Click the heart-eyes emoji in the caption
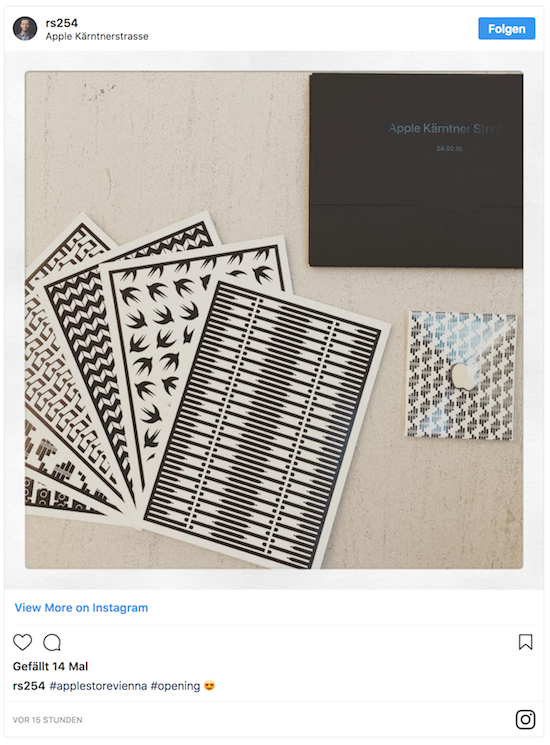The width and height of the screenshot is (550, 745). coord(209,686)
